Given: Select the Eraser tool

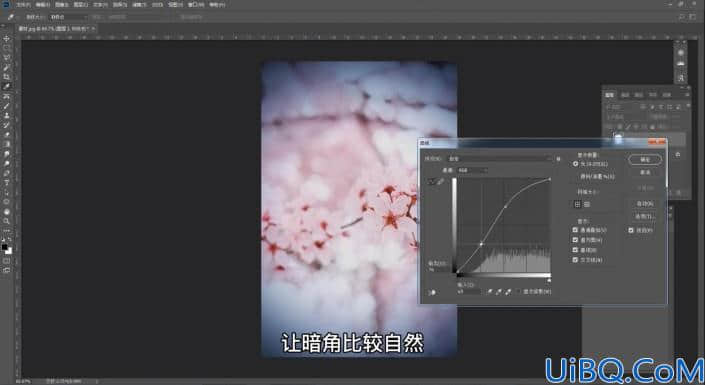Looking at the screenshot, I should [6, 134].
